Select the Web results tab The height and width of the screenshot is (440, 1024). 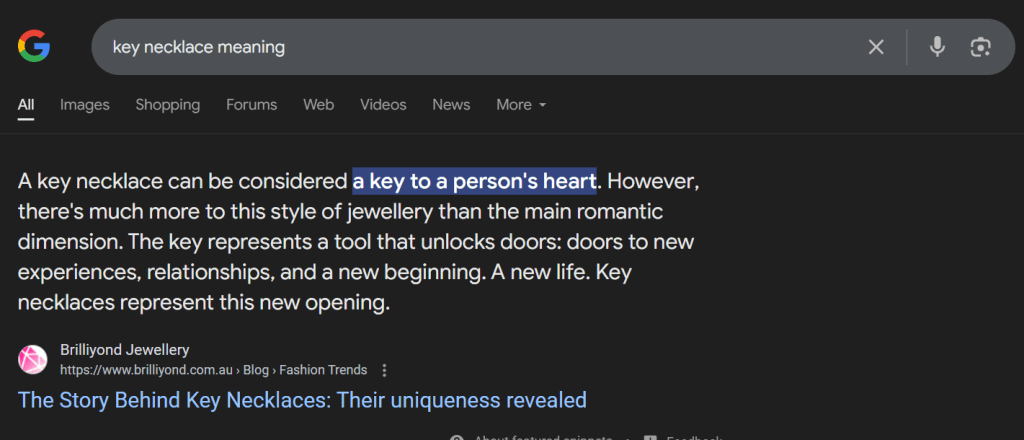(x=318, y=105)
